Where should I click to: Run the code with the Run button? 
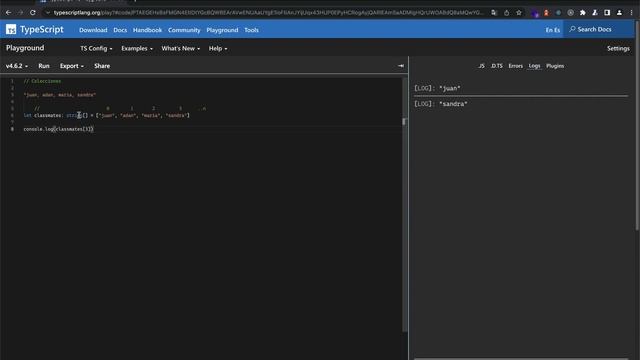tap(44, 66)
